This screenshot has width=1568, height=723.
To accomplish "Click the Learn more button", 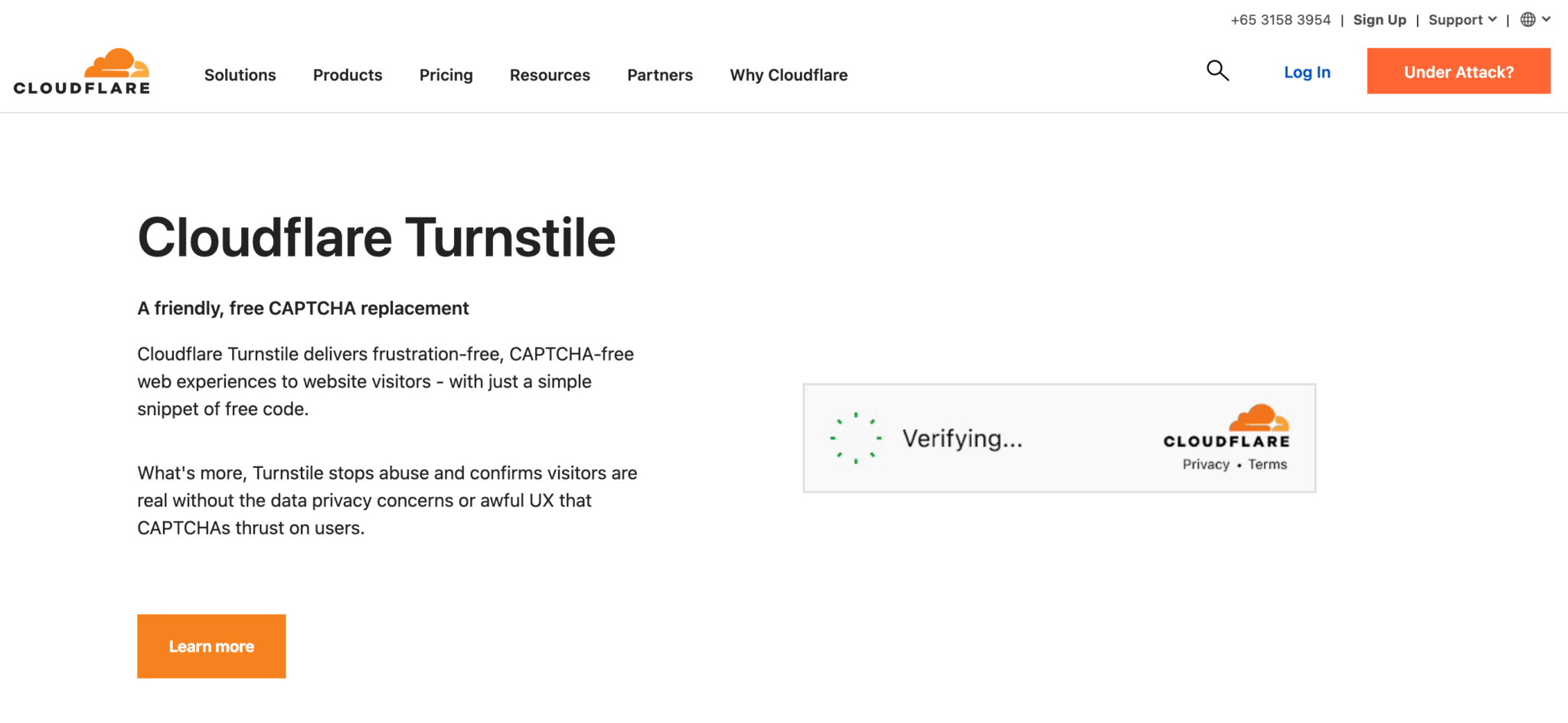I will tap(211, 646).
